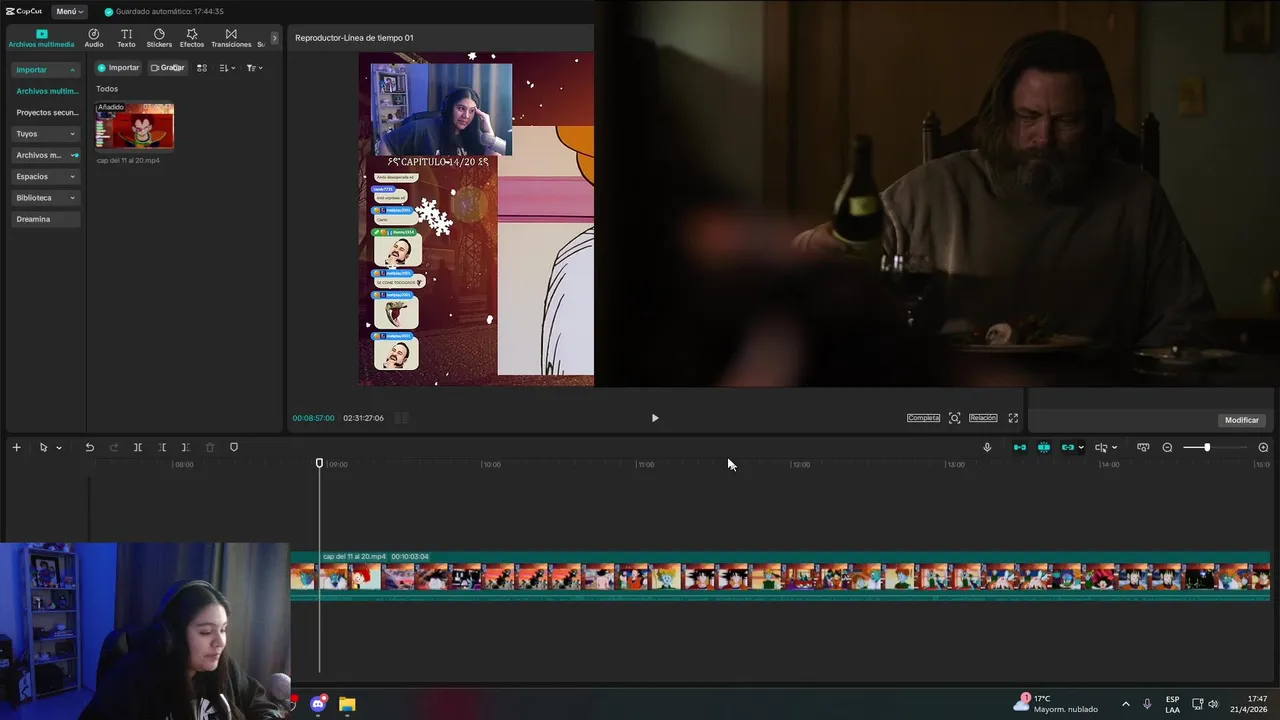
Task: Show hidden system tray icons
Action: [1125, 704]
